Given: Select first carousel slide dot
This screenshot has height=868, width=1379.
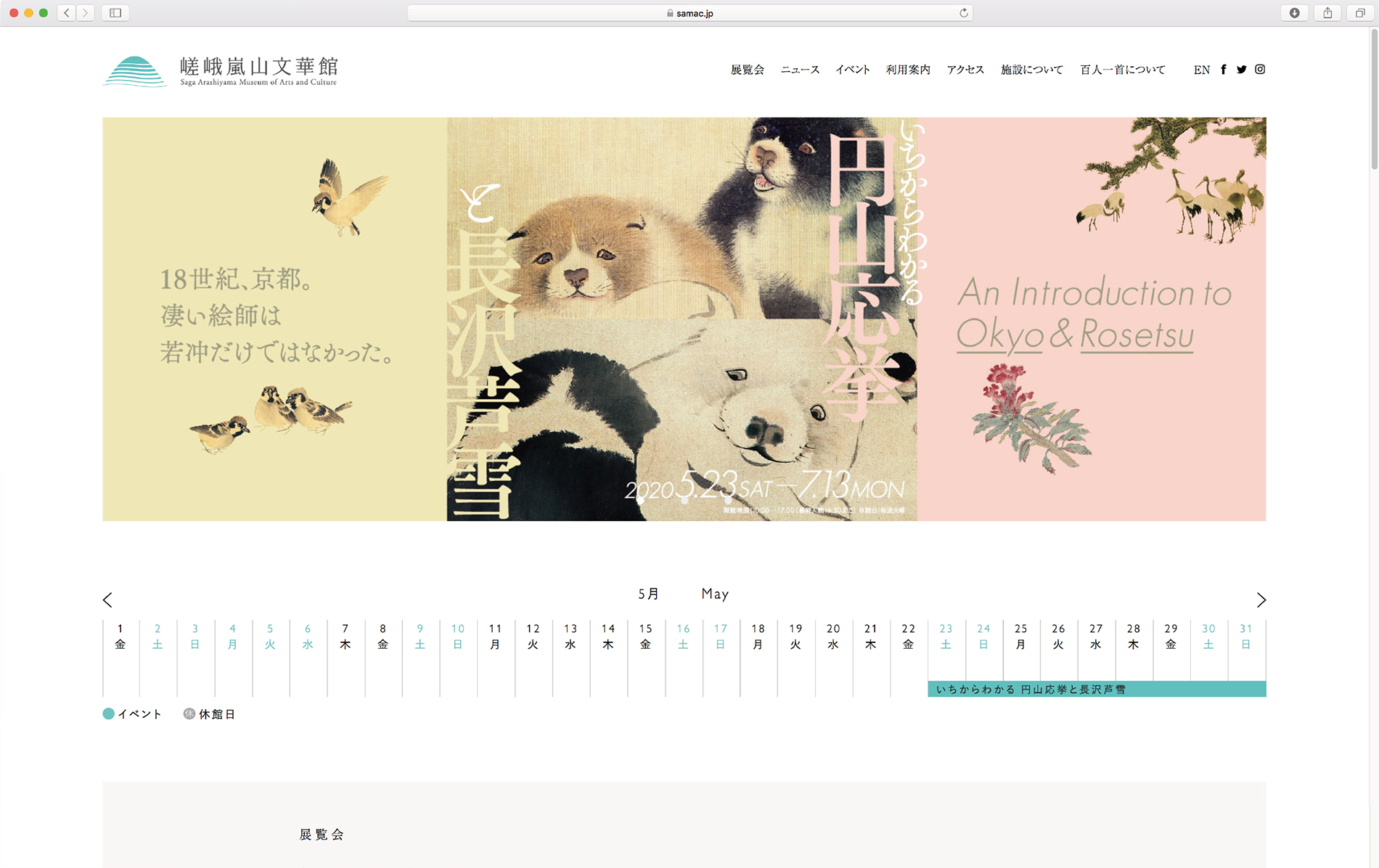Looking at the screenshot, I should click(641, 500).
